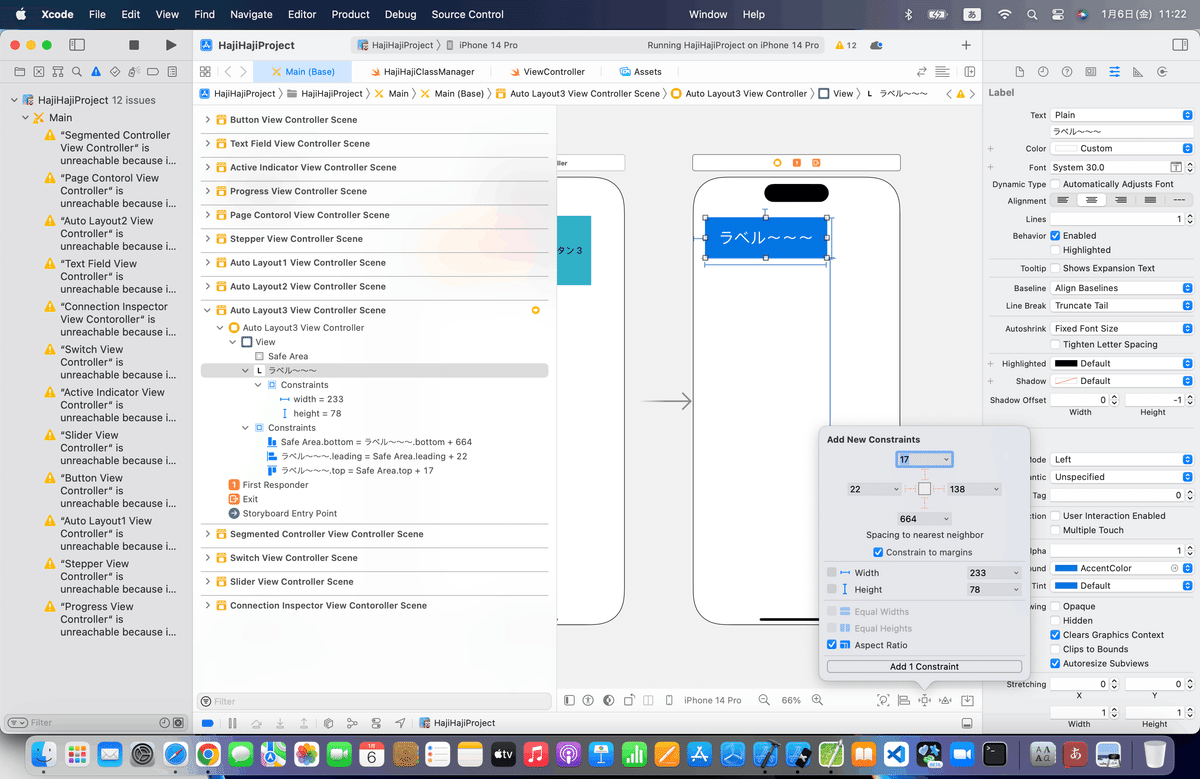1200x779 pixels.
Task: Click the Update Frames canvas icon
Action: click(x=883, y=700)
